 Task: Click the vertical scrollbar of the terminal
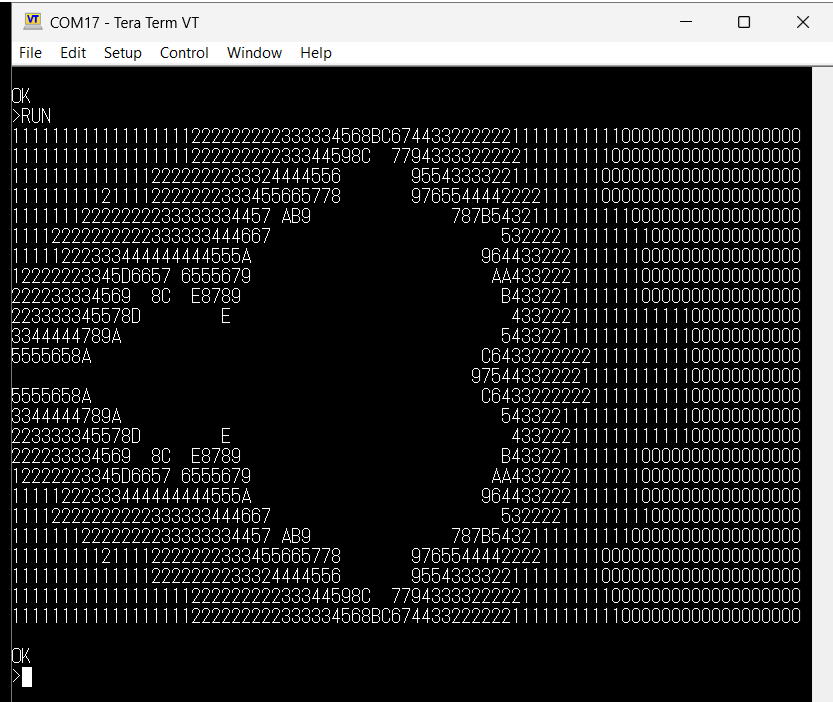(x=822, y=384)
